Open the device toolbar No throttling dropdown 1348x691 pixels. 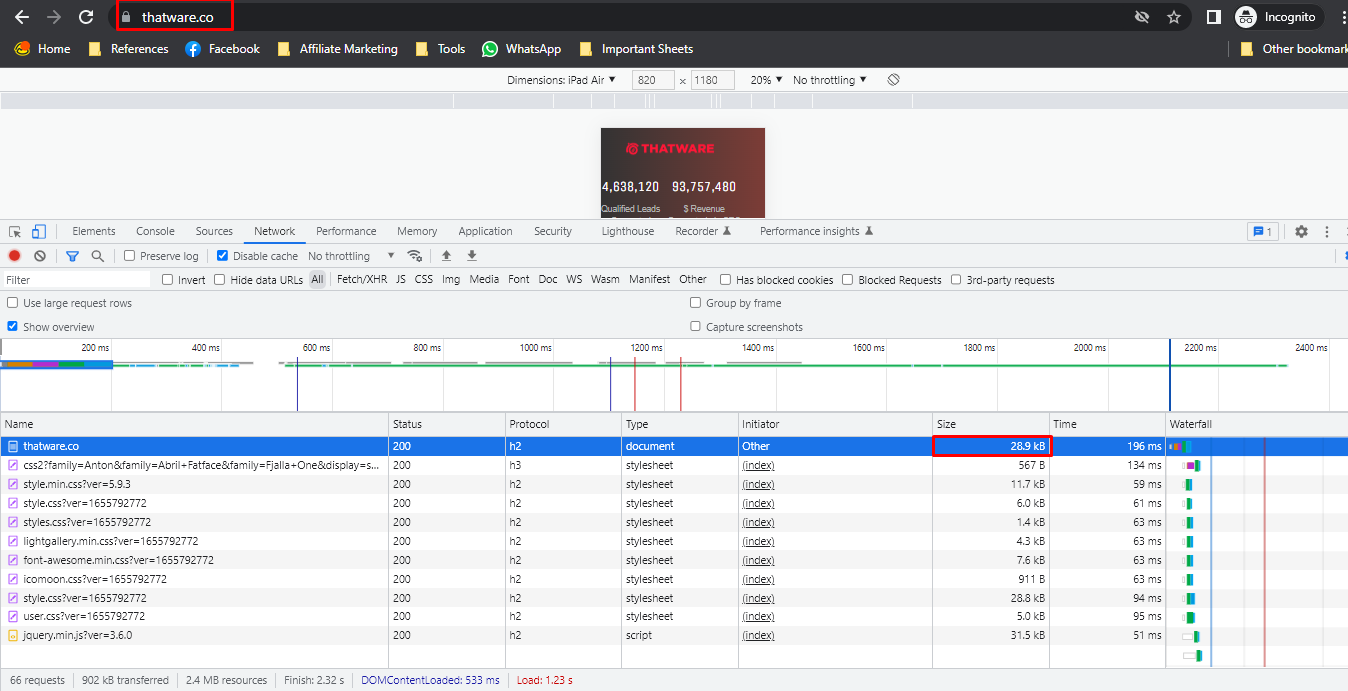pos(830,80)
